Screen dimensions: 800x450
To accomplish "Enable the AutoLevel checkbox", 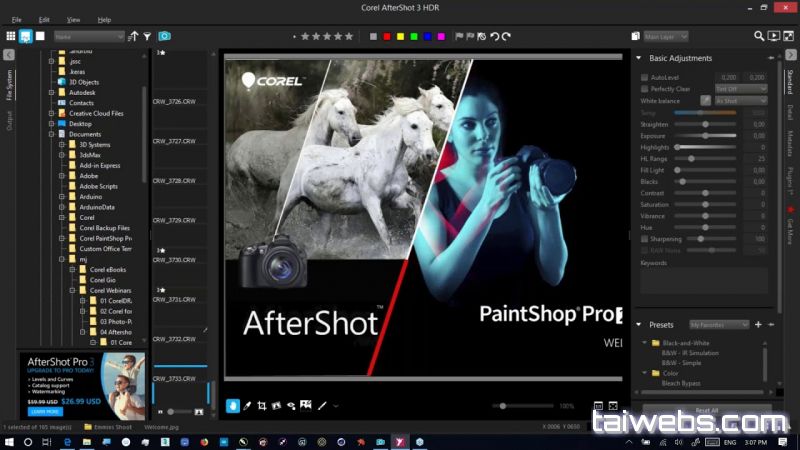I will (644, 77).
